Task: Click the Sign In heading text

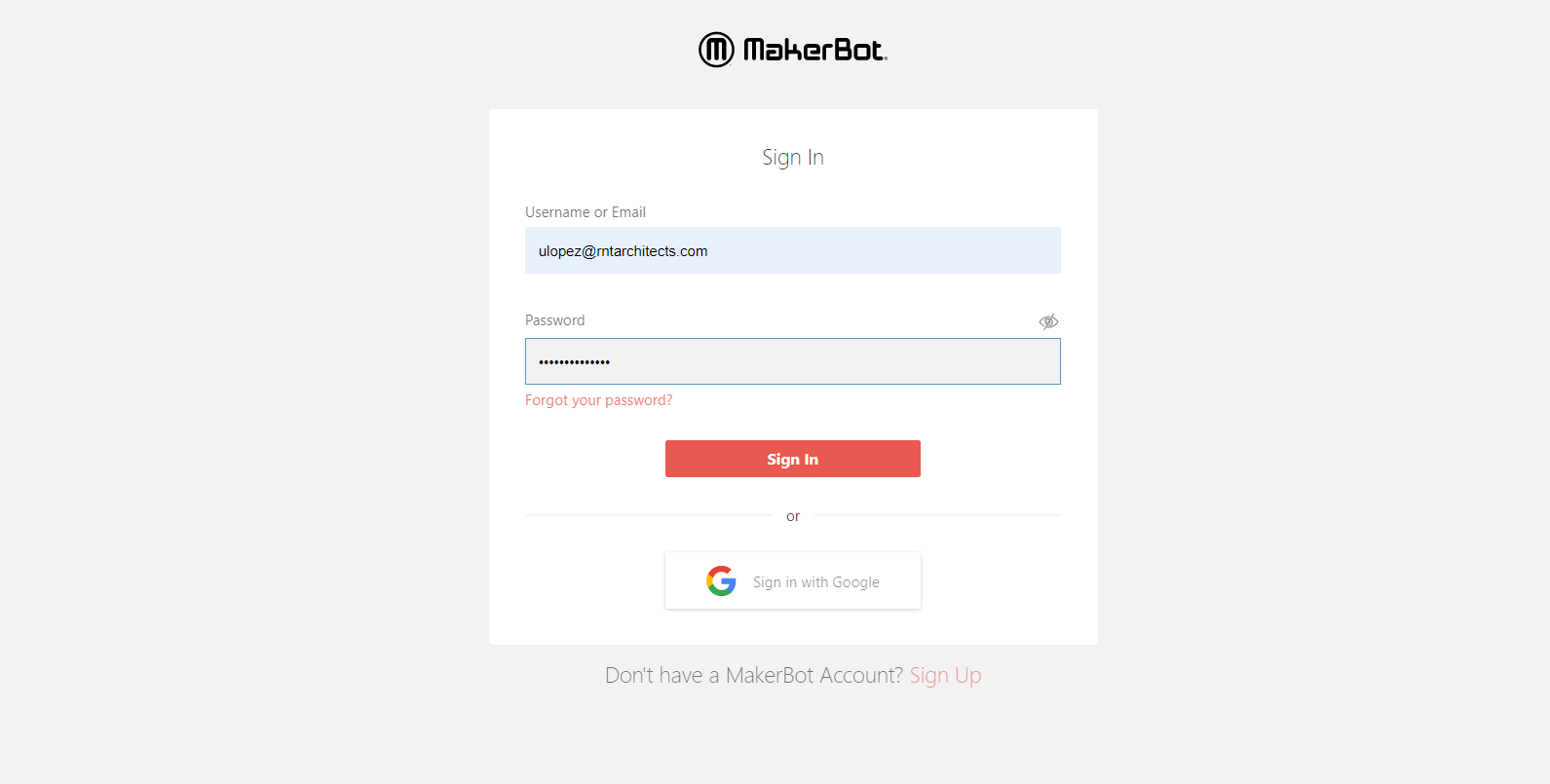Action: 793,158
